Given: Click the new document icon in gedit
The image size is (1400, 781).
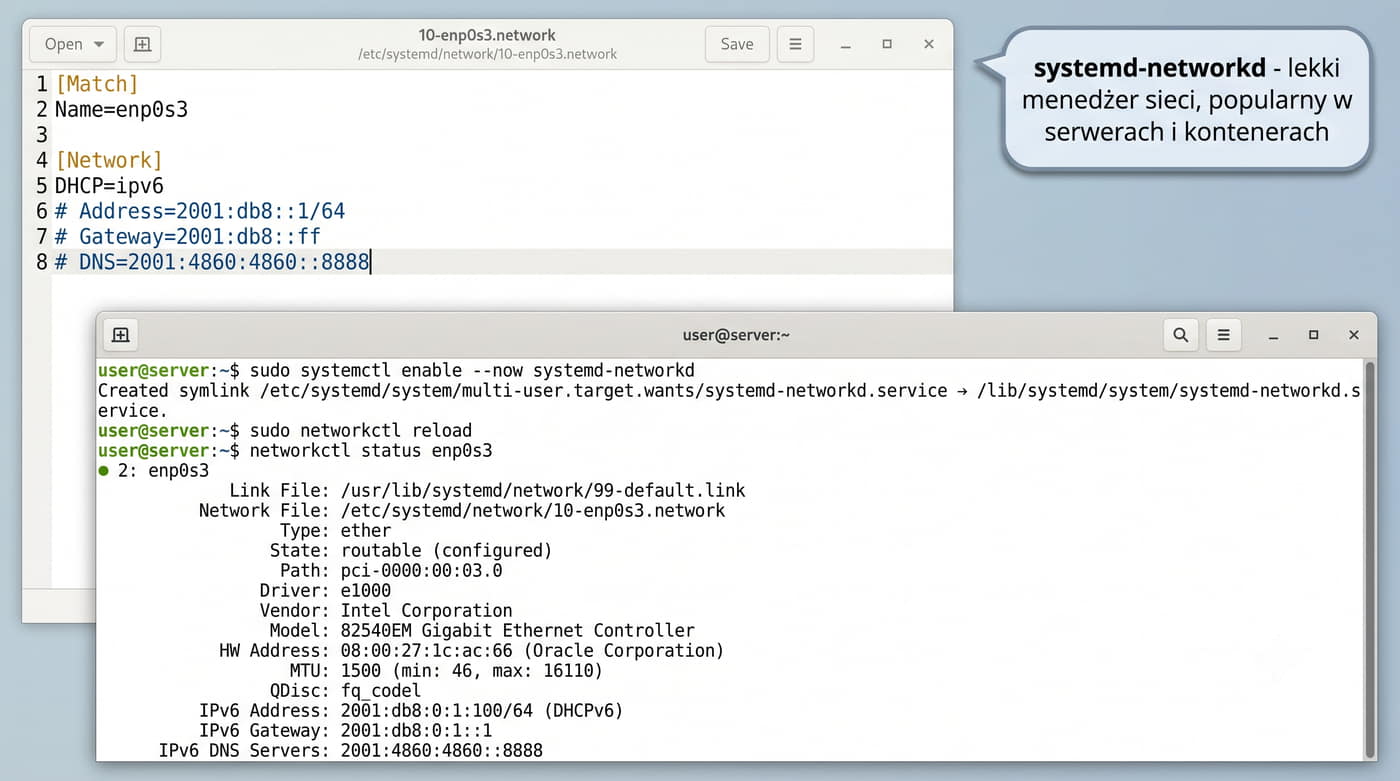Looking at the screenshot, I should pos(143,44).
